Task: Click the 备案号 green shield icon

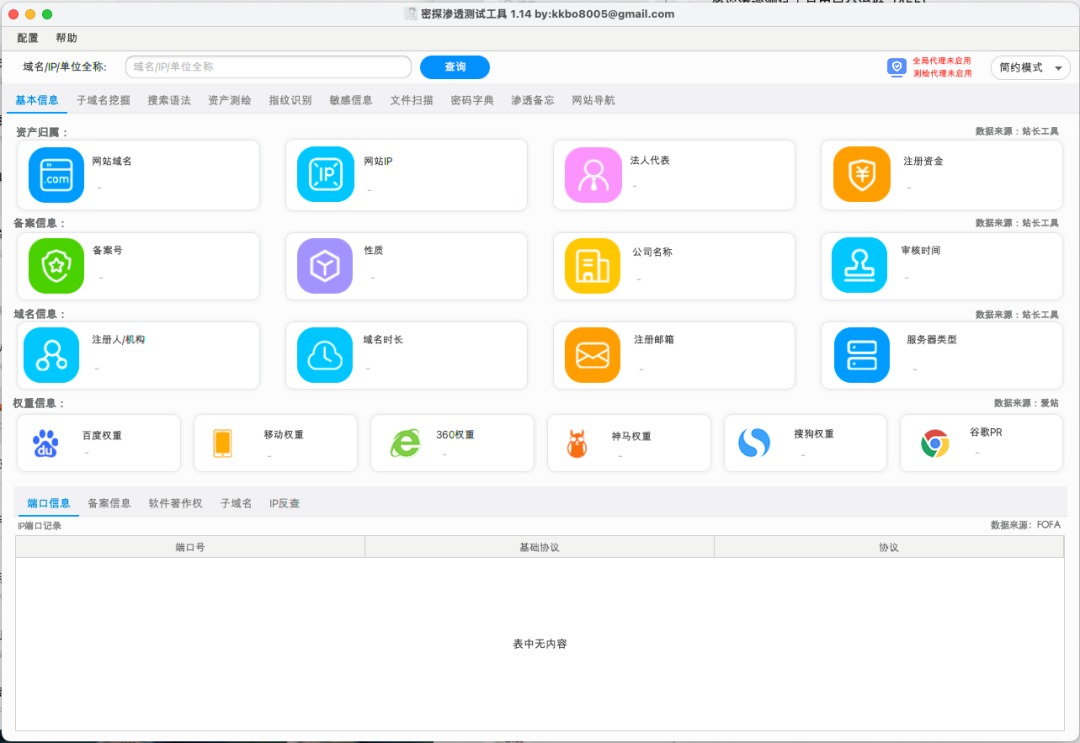Action: click(56, 266)
